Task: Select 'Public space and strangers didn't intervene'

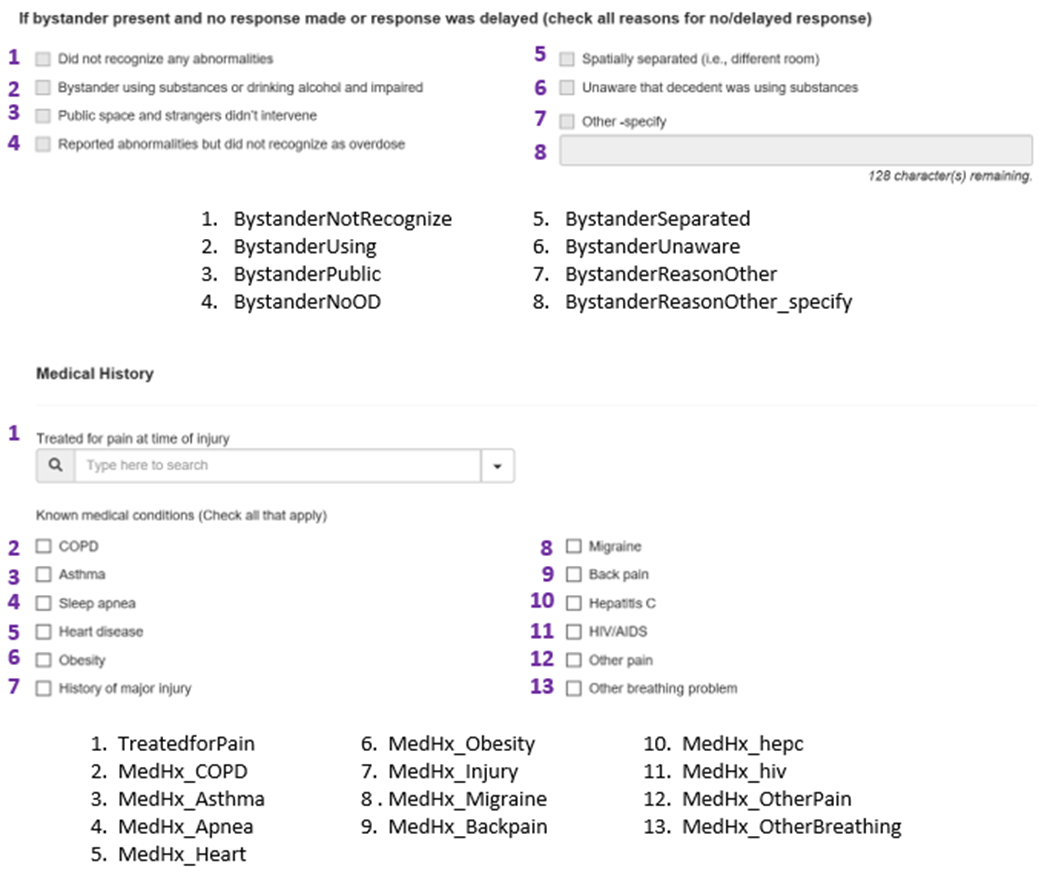Action: (x=42, y=116)
